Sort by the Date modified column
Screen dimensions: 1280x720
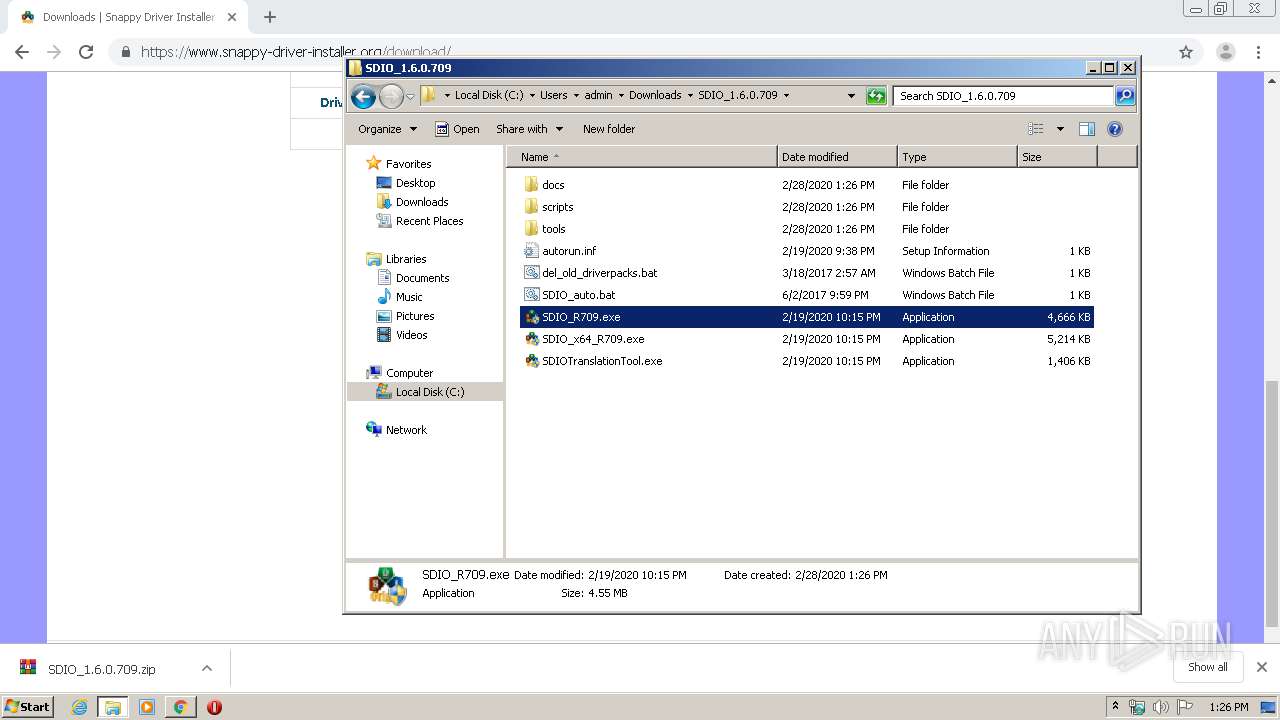point(837,157)
